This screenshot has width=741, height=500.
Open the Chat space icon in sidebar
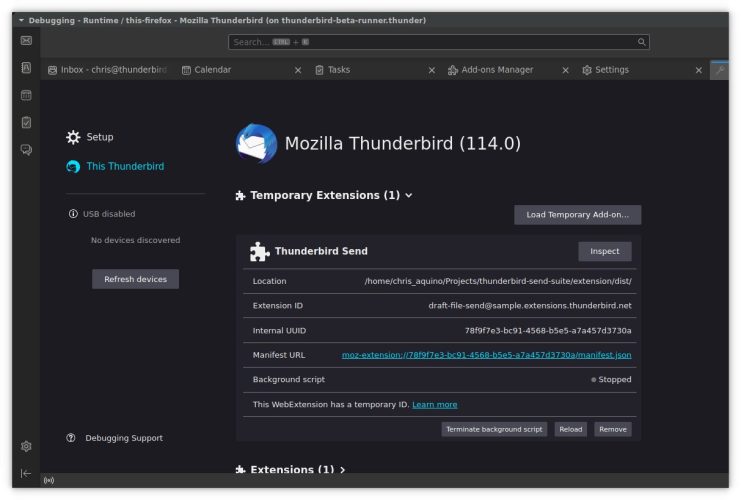tap(26, 150)
